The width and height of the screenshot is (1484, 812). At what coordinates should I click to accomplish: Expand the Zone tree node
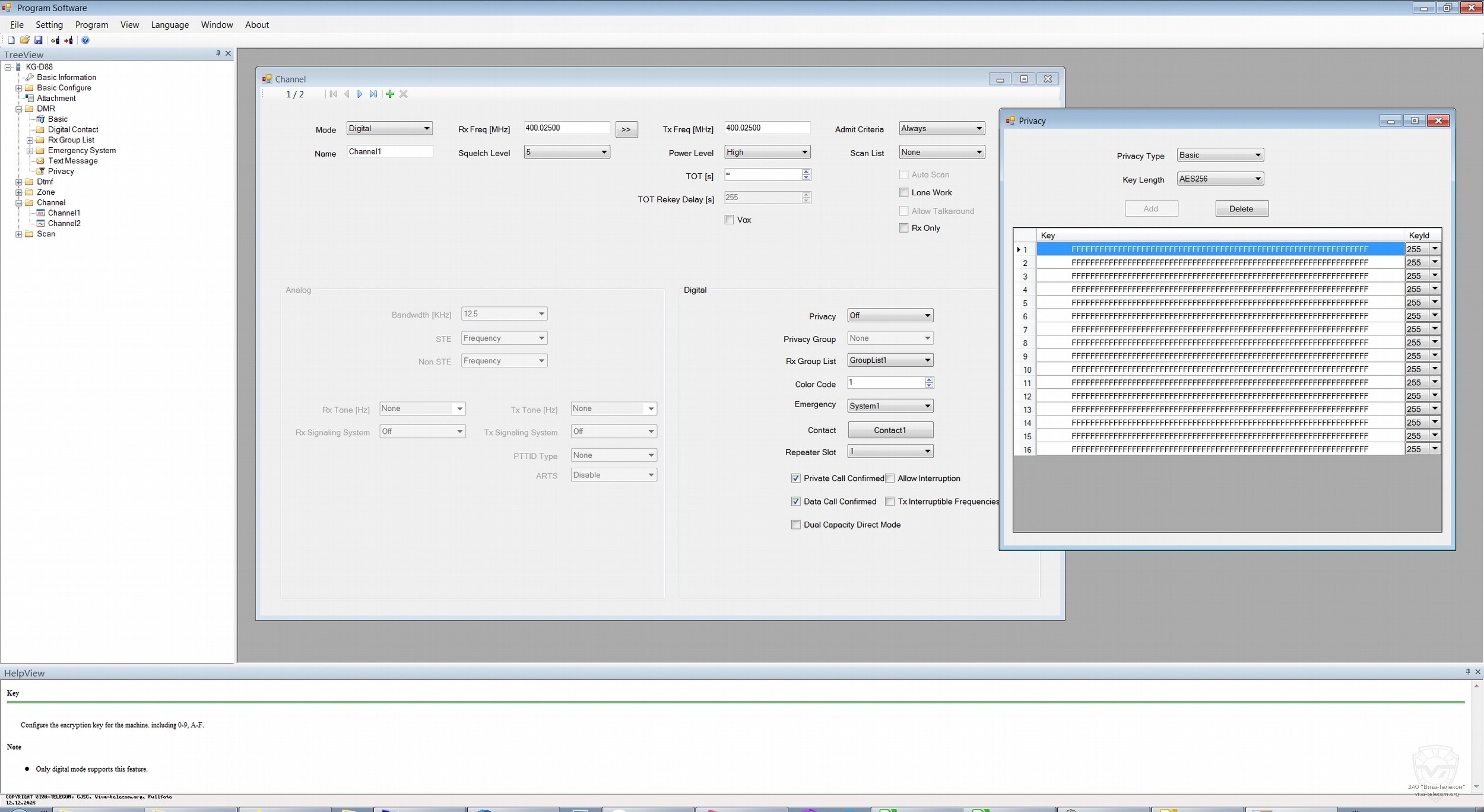(x=18, y=192)
